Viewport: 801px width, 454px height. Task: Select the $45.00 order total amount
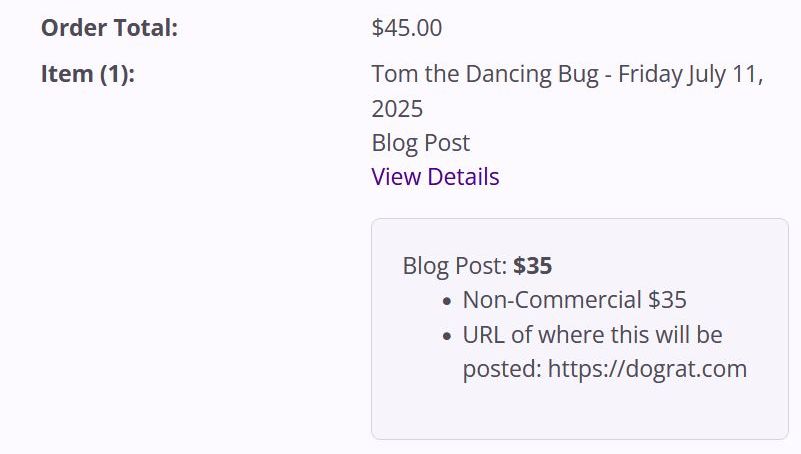[x=406, y=28]
